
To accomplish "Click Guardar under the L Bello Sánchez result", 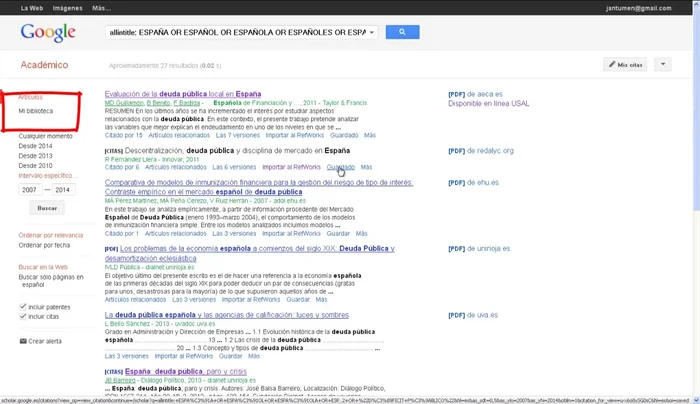I will 230,356.
